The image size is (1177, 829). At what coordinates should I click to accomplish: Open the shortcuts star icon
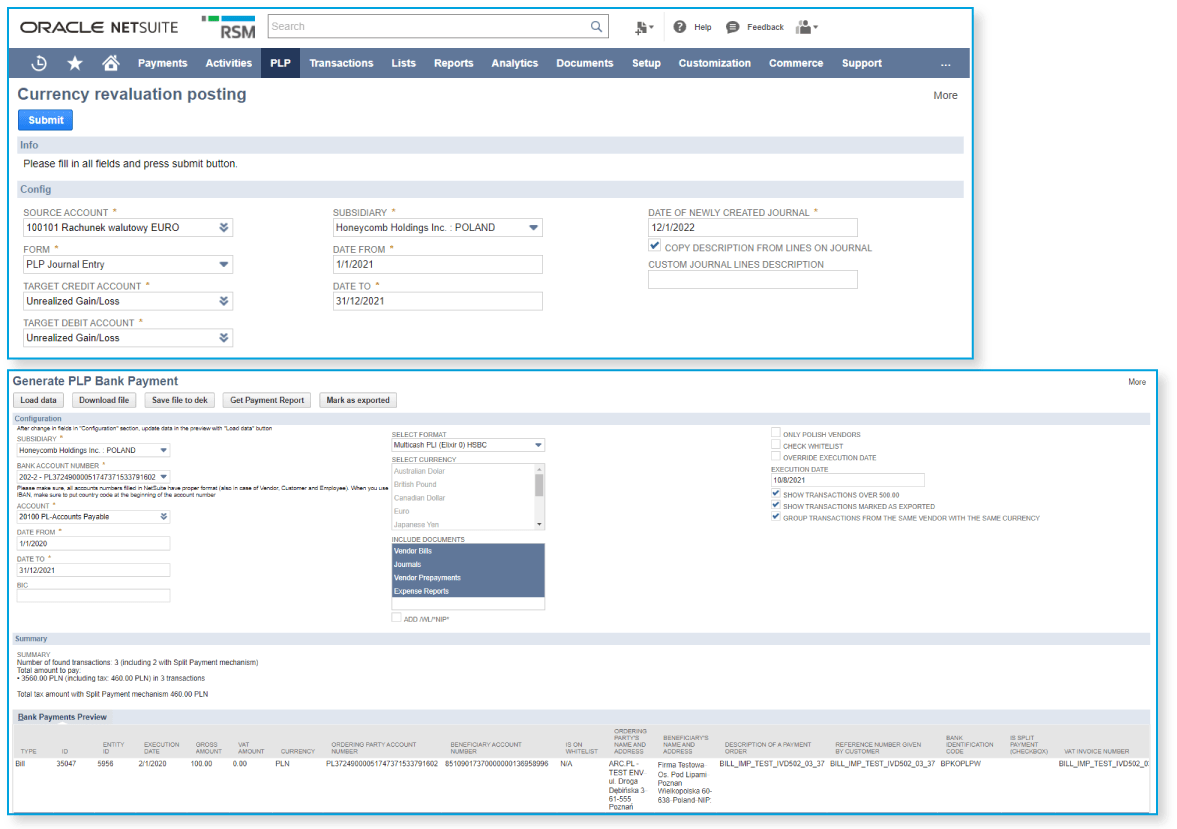point(74,64)
